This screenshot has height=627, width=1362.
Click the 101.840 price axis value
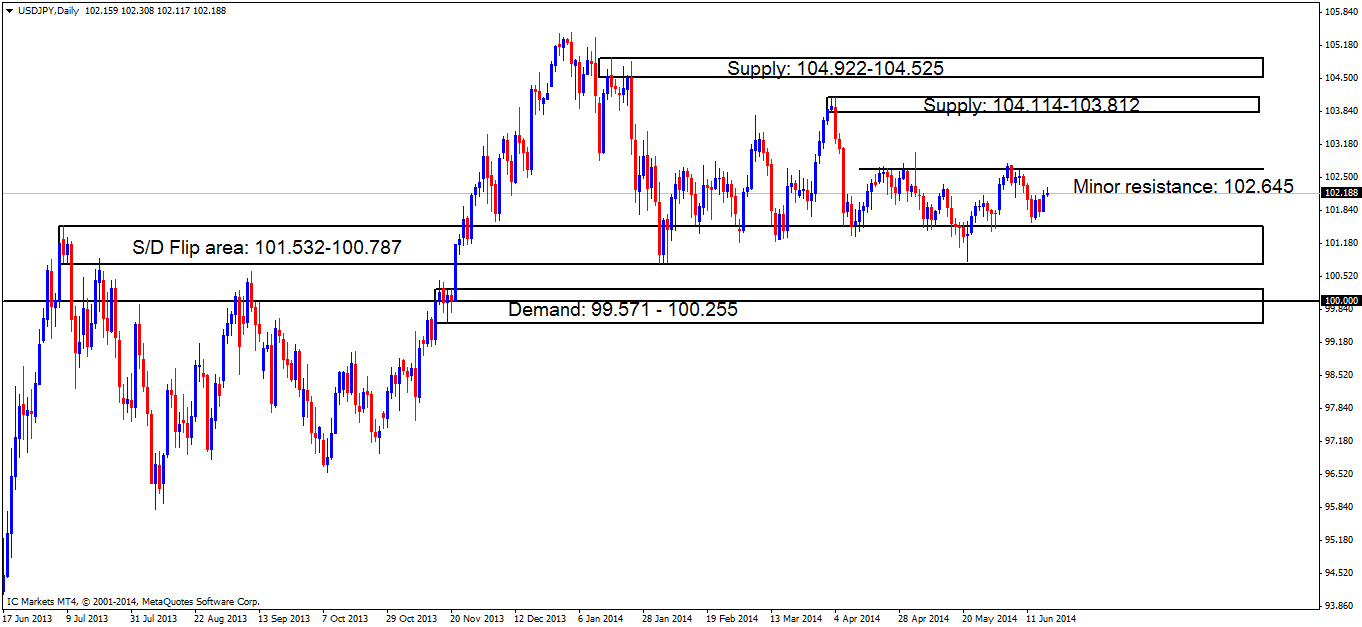point(1339,210)
